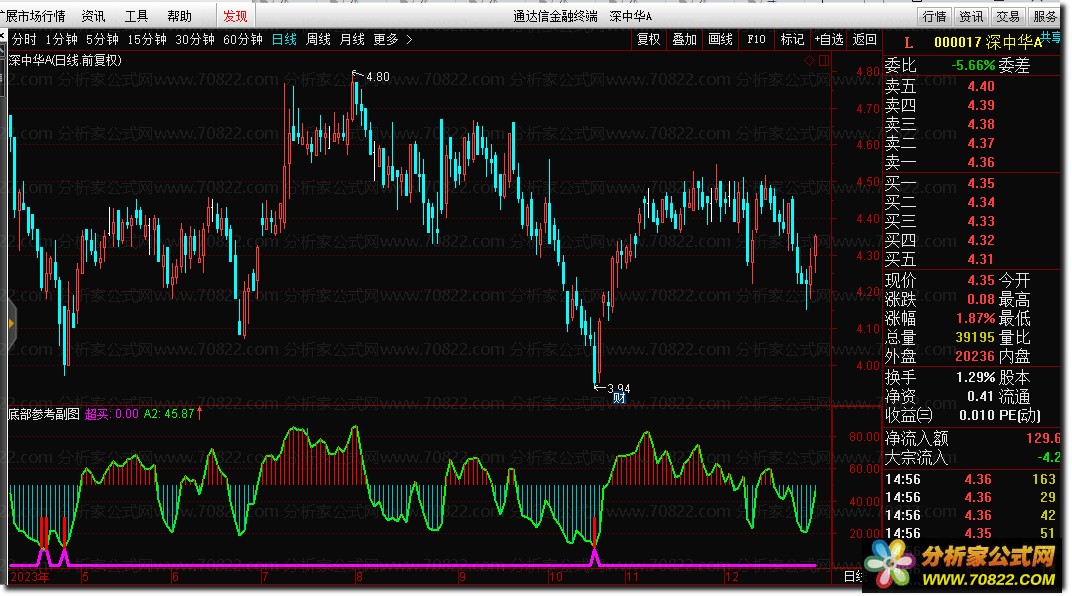Click the 外盘 20236 value
Viewport: 1072px width, 596px height.
click(975, 357)
